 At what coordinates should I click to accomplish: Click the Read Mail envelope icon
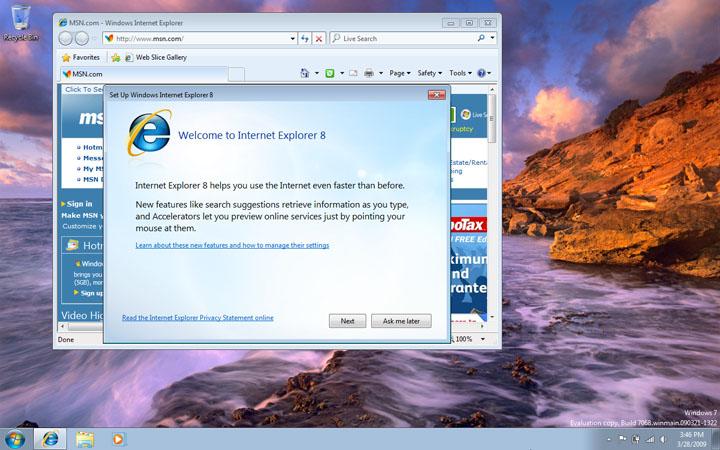[353, 73]
